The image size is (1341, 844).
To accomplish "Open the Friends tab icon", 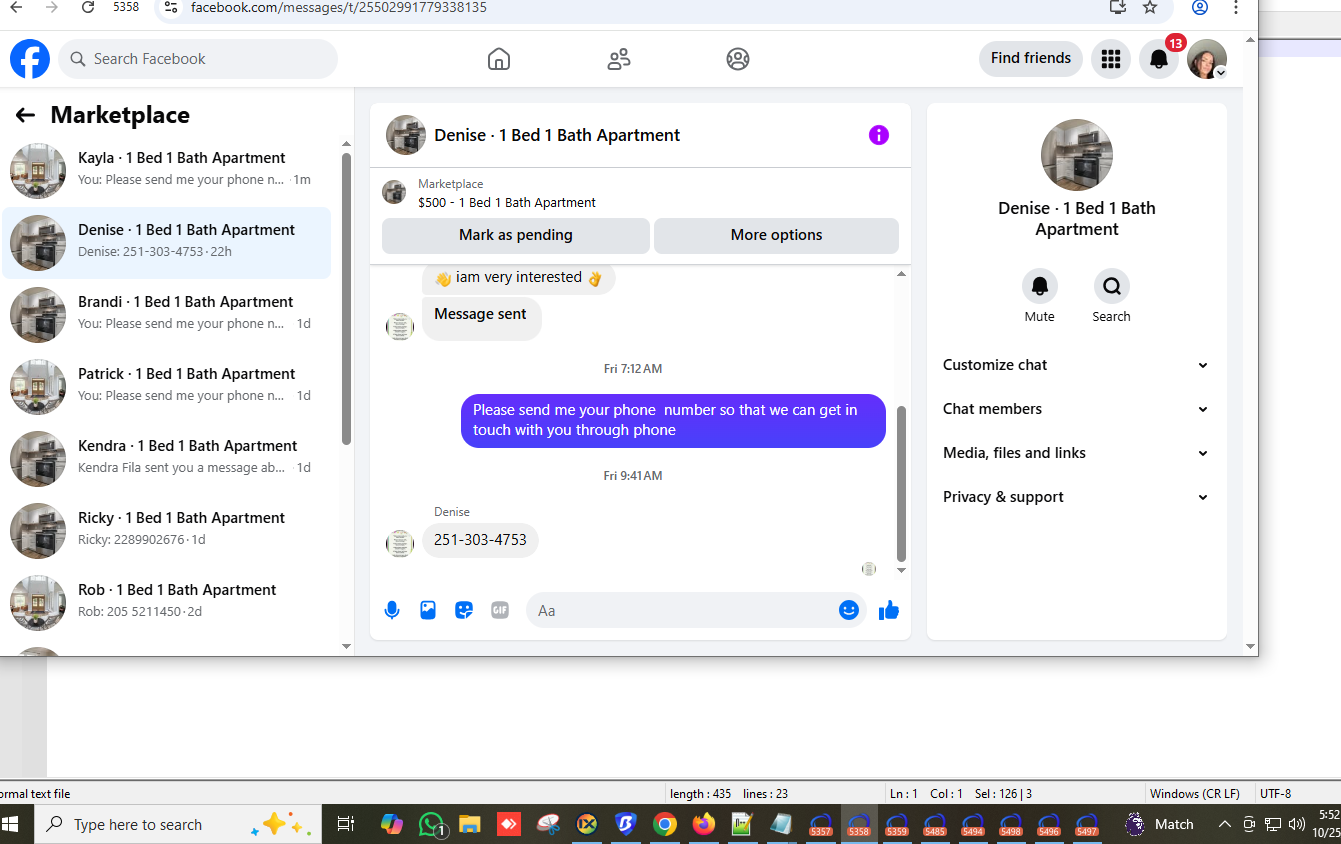I will (619, 59).
